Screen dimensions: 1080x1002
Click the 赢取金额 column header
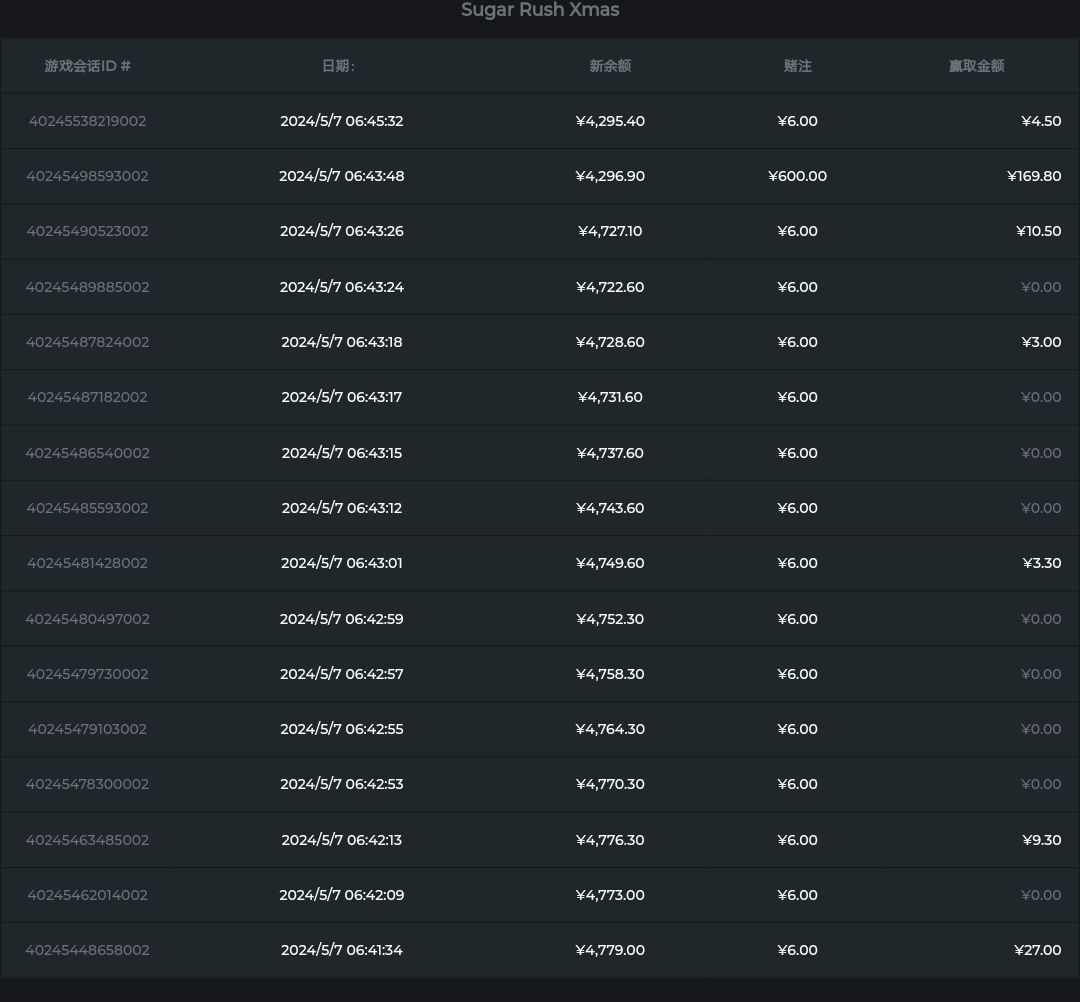[977, 66]
